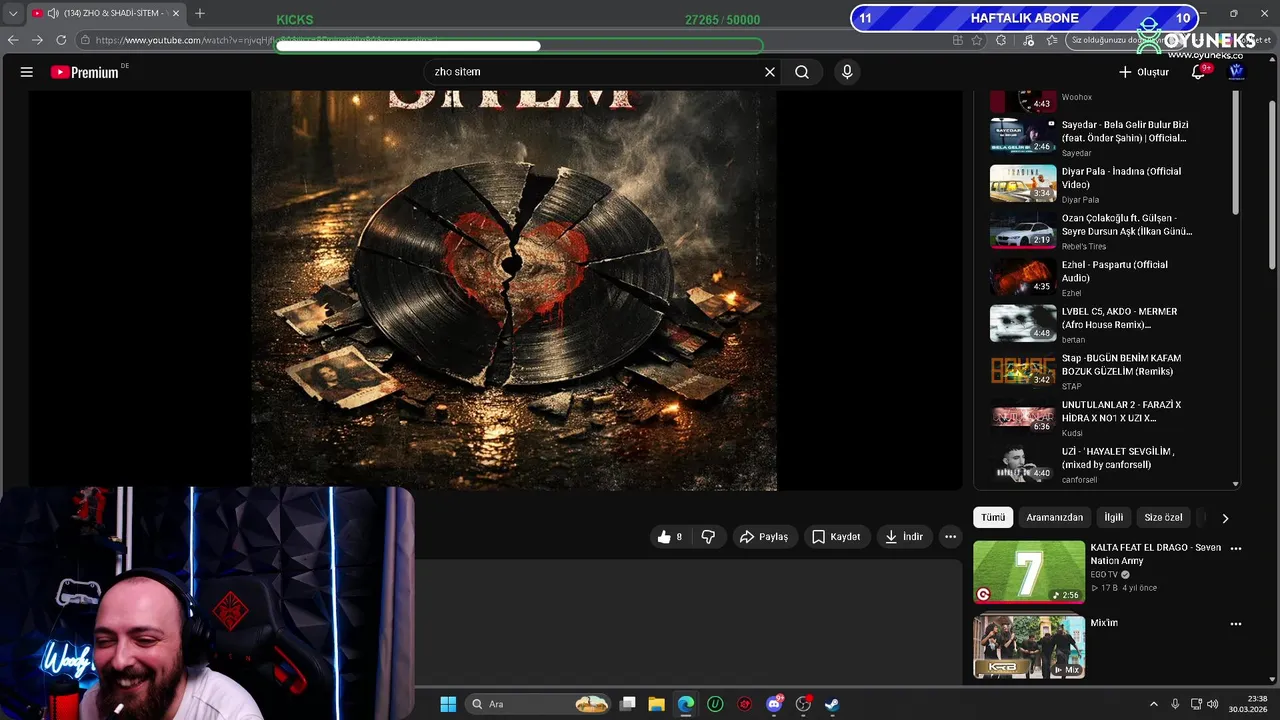Open Discord from the taskbar
Viewport: 1280px width, 720px height.
pyautogui.click(x=774, y=704)
